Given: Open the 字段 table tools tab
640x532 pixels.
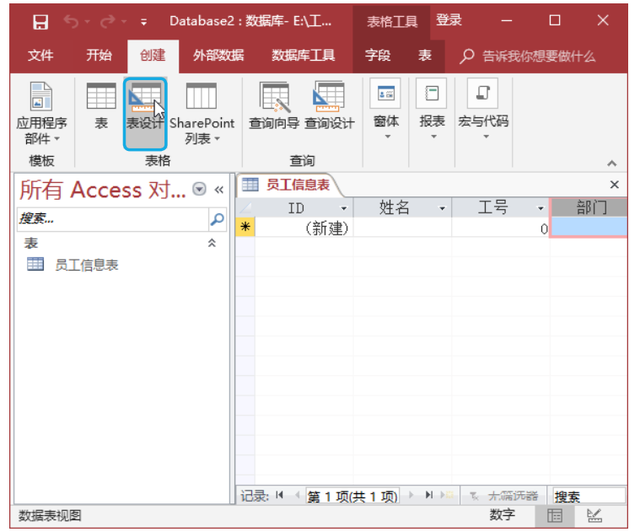Looking at the screenshot, I should pyautogui.click(x=378, y=55).
